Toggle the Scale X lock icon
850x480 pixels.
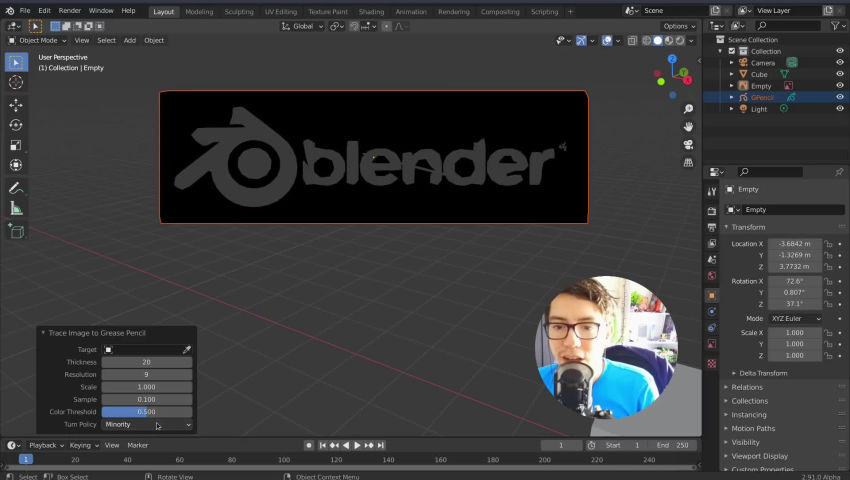(x=828, y=333)
